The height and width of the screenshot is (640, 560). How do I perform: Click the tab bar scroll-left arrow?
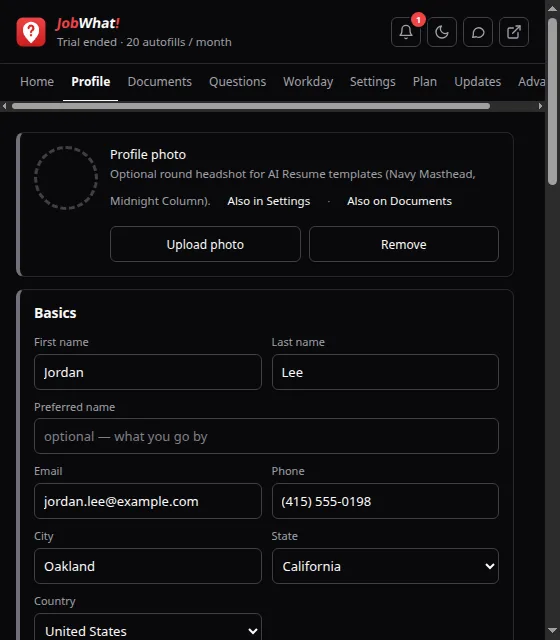click(4, 106)
